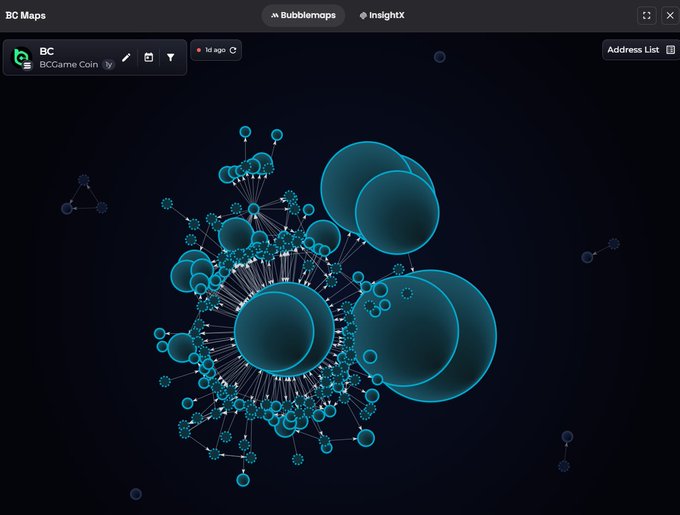
Task: Refresh map using 1d ago button
Action: click(216, 50)
